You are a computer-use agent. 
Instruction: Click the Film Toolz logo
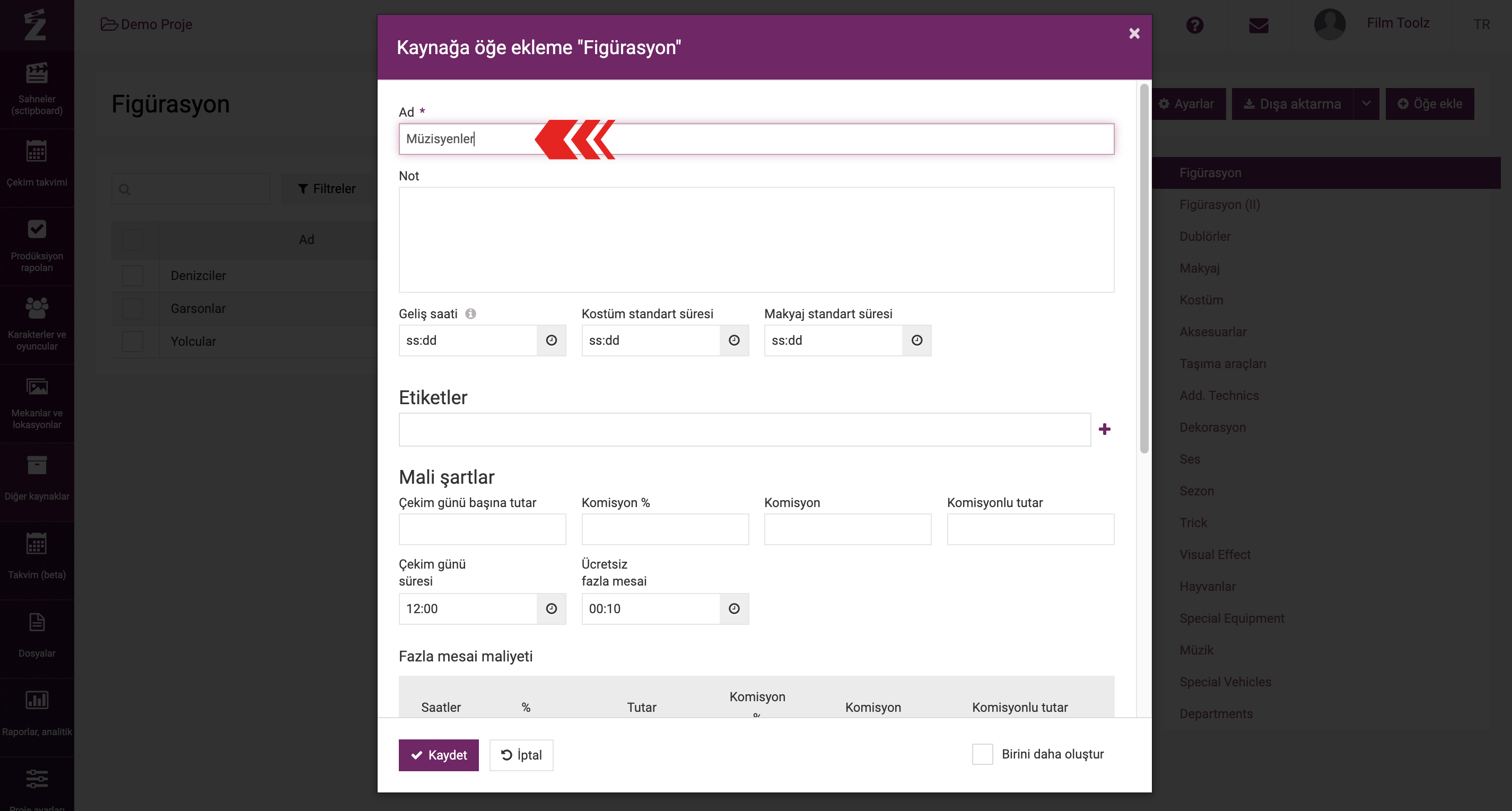pos(35,24)
